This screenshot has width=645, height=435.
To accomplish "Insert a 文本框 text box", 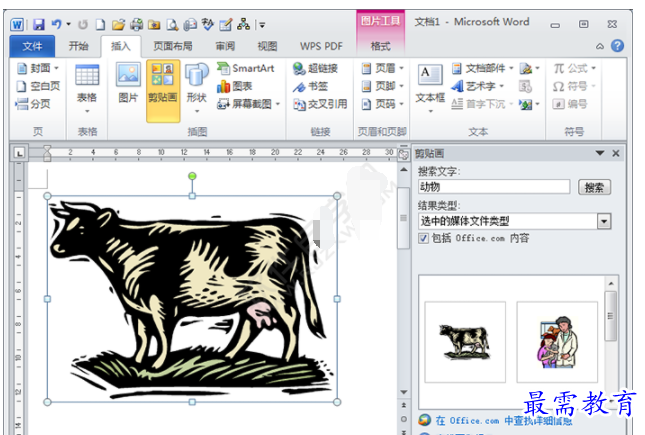I will [x=430, y=88].
